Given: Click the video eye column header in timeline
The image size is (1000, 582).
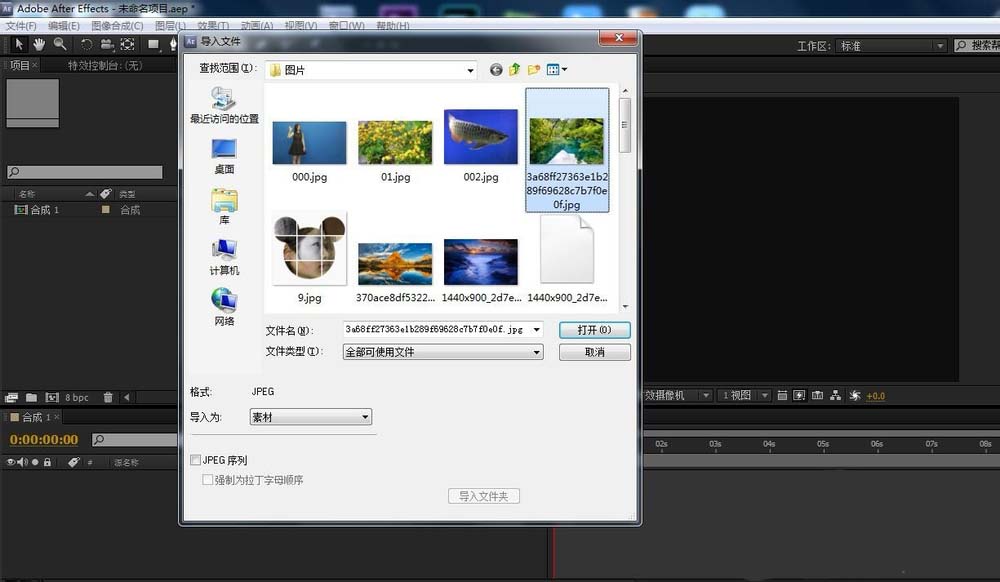Looking at the screenshot, I should point(10,462).
